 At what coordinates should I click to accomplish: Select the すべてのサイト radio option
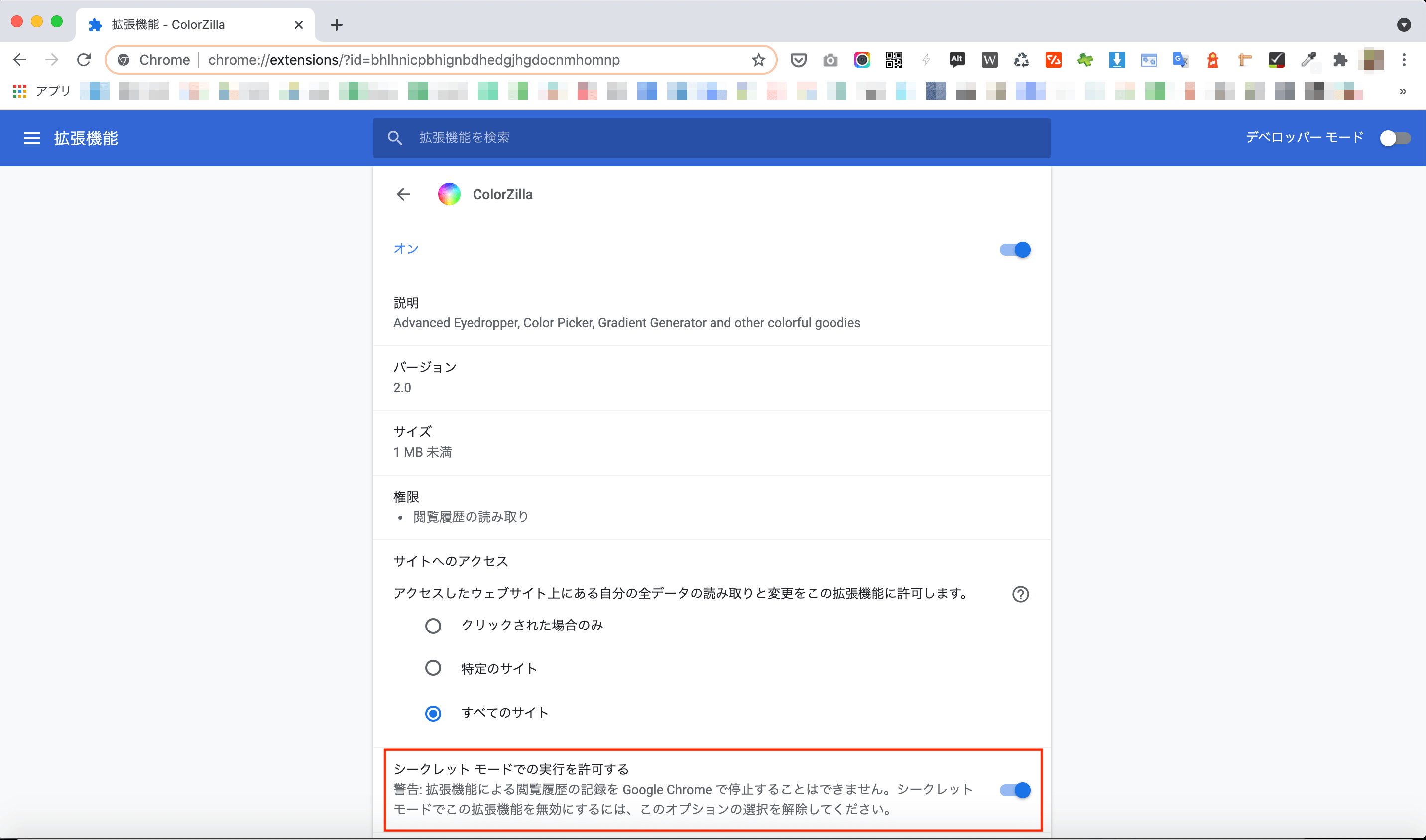point(433,713)
